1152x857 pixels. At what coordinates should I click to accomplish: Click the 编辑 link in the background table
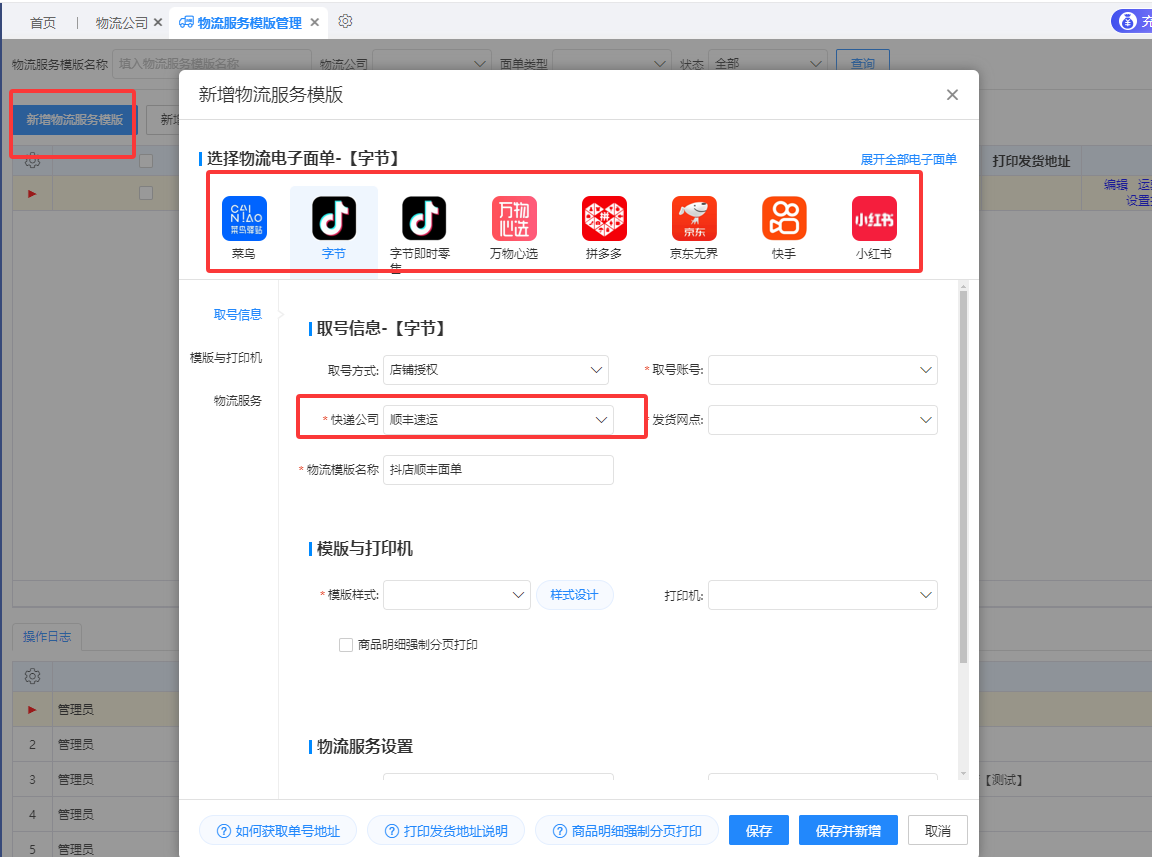[1115, 184]
